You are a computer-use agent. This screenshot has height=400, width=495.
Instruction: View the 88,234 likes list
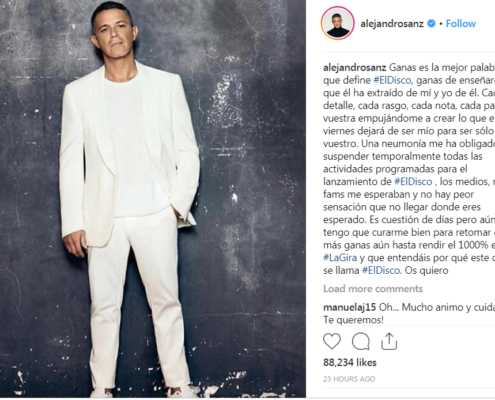(350, 362)
